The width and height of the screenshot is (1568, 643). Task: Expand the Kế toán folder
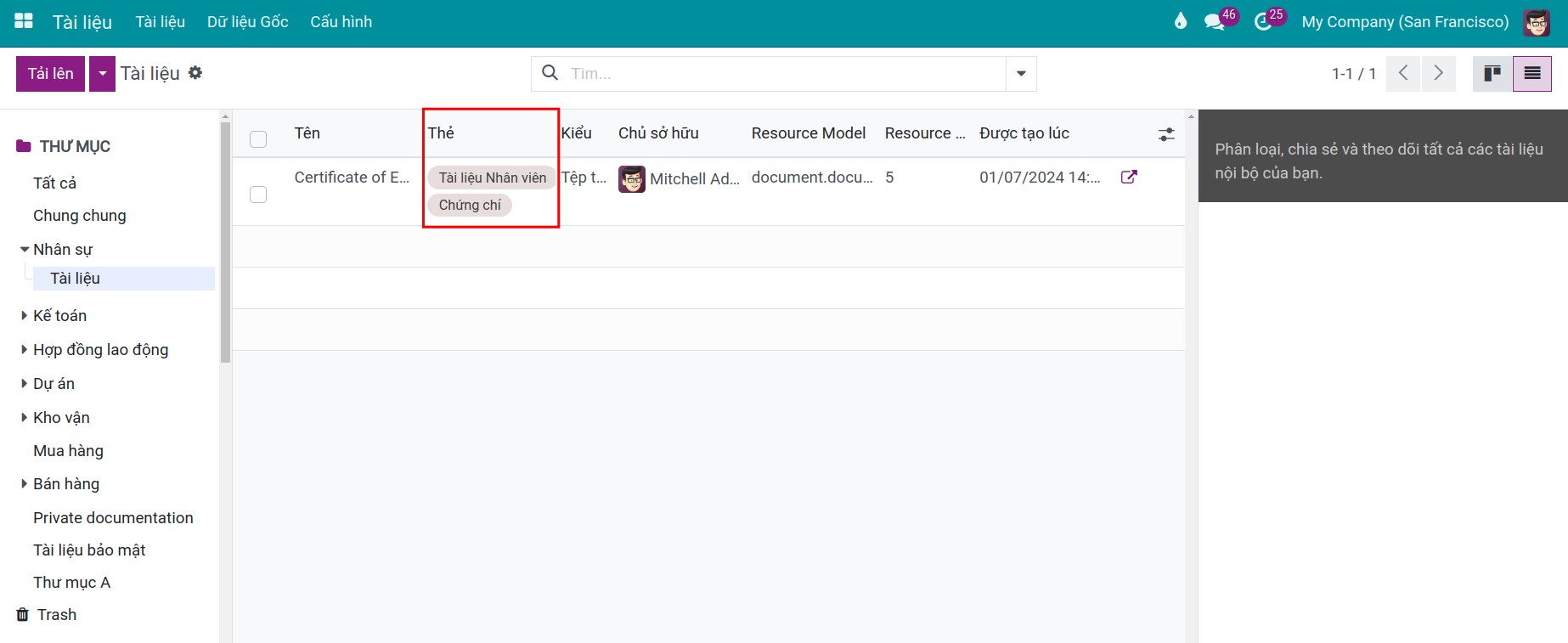(25, 315)
